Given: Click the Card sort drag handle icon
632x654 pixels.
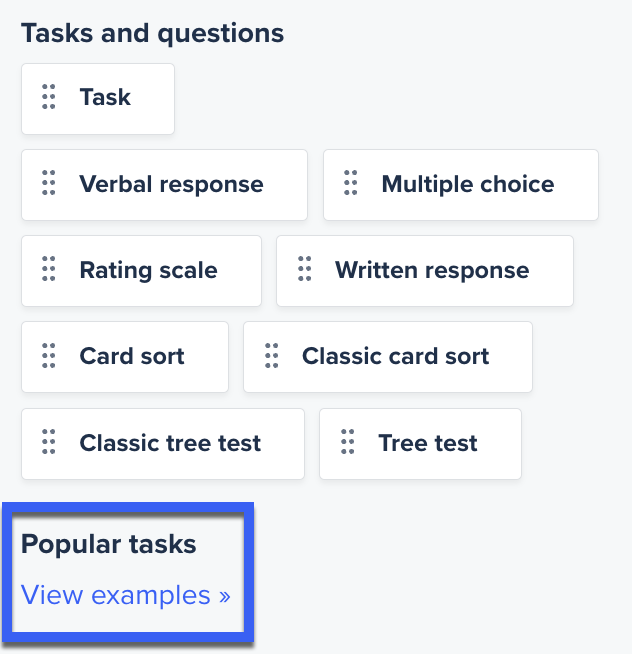Looking at the screenshot, I should pos(49,356).
